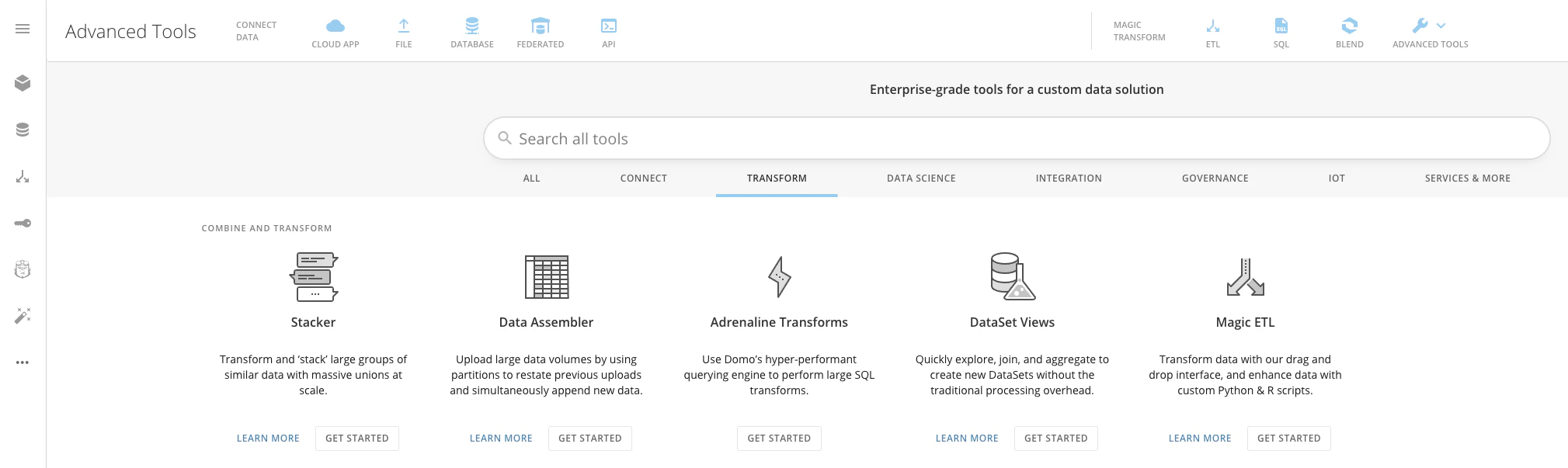Viewport: 1568px width, 468px height.
Task: Open the Database connector icon
Action: click(472, 26)
